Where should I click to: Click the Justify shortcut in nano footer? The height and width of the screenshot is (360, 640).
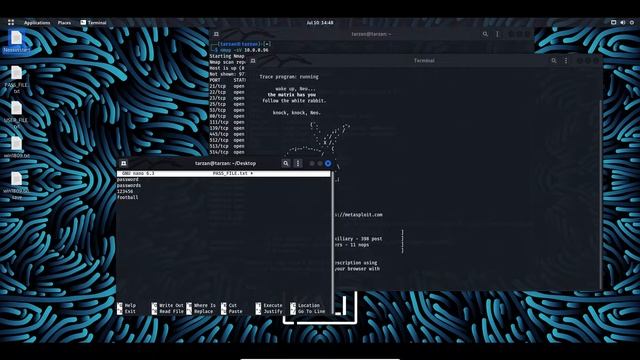(269, 311)
